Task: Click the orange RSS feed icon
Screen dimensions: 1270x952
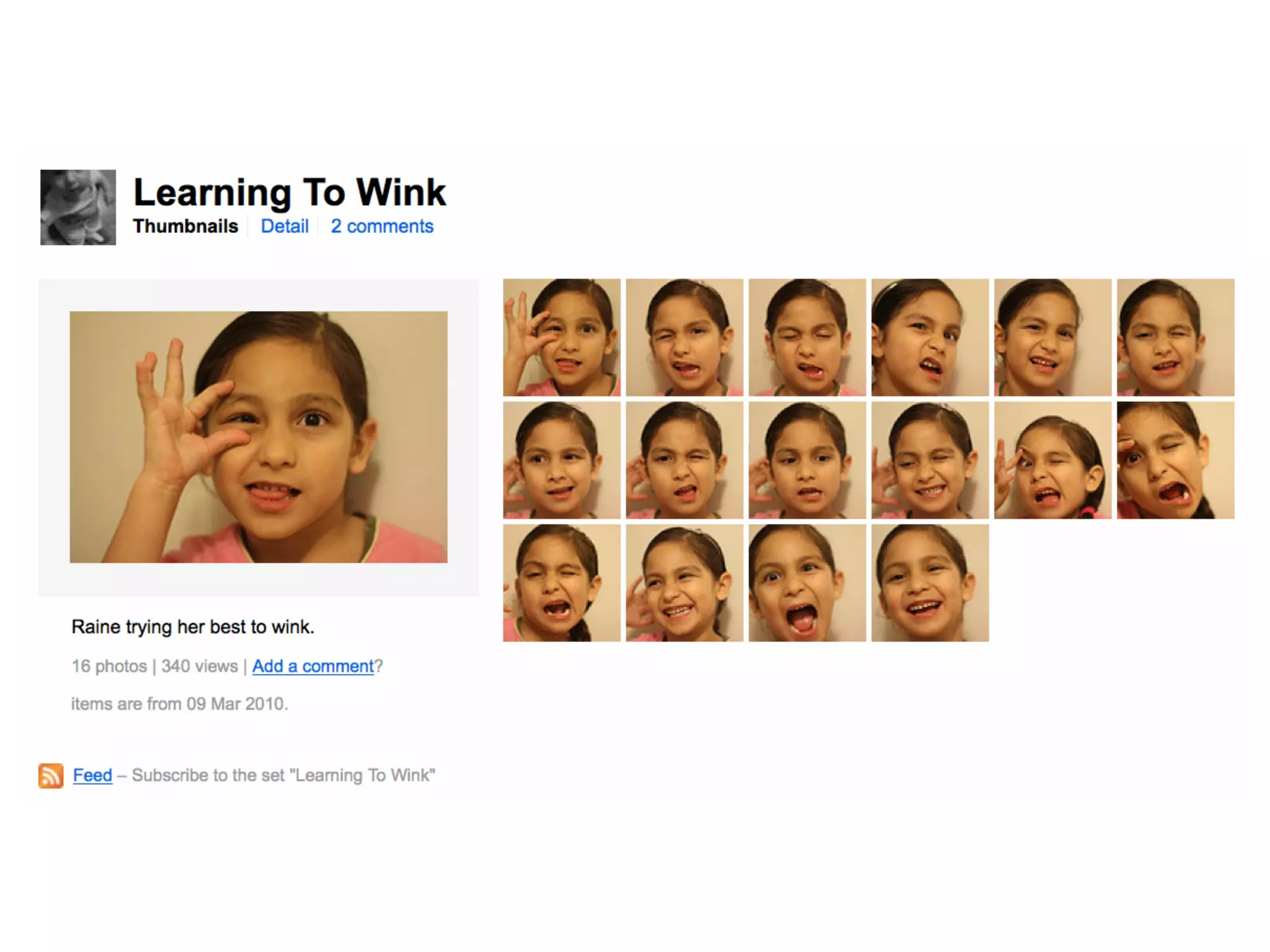Action: click(x=51, y=775)
